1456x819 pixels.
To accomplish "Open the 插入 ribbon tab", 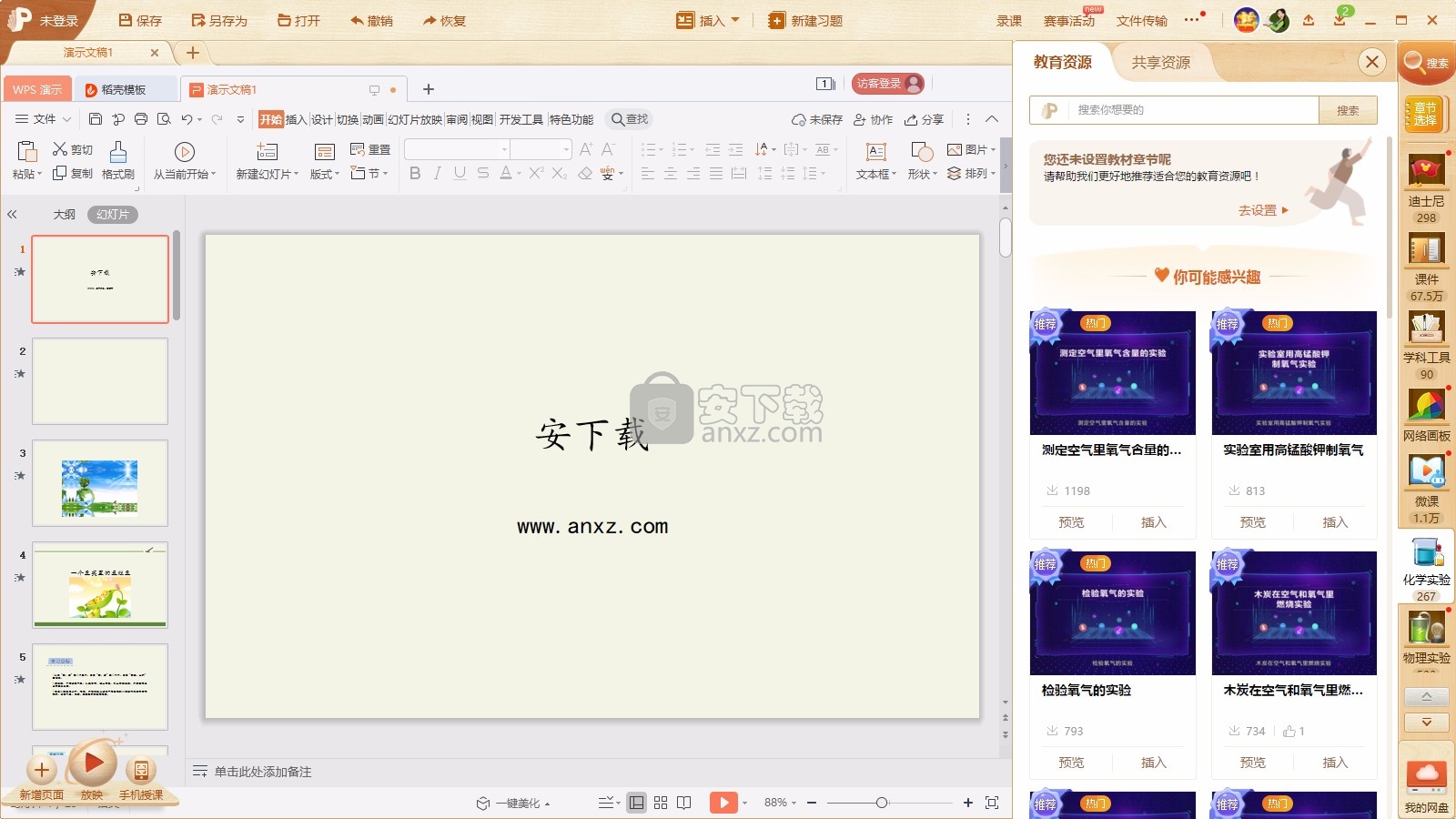I will pyautogui.click(x=297, y=119).
